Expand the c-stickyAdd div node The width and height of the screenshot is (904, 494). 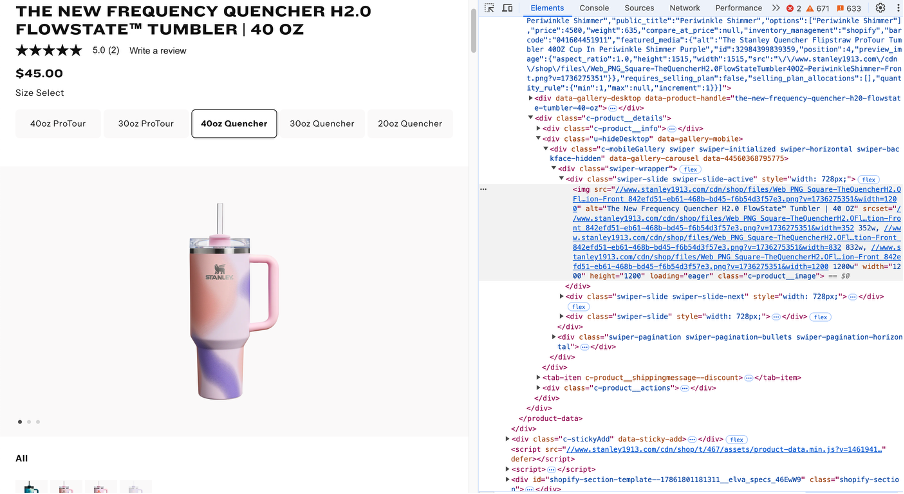507,439
